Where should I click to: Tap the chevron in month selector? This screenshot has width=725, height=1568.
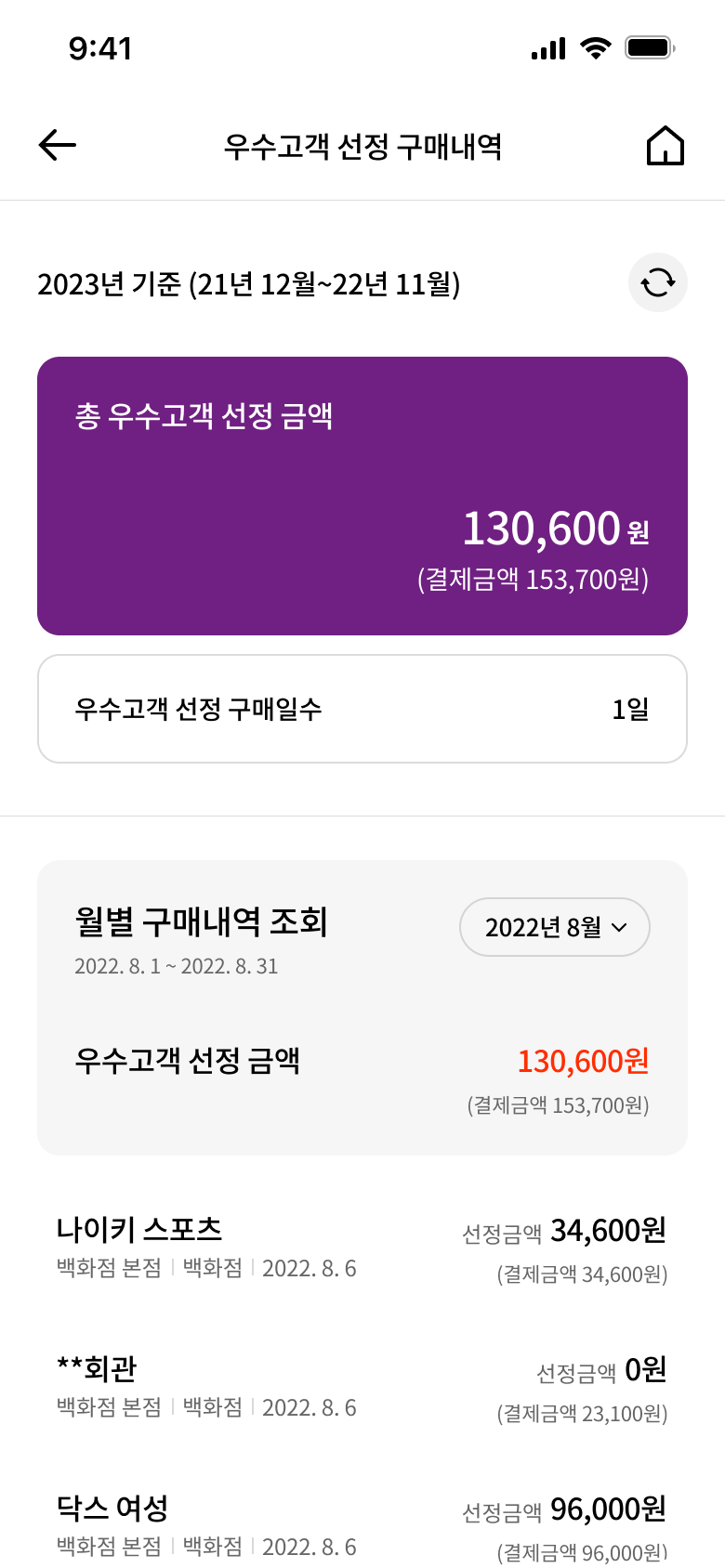click(620, 927)
